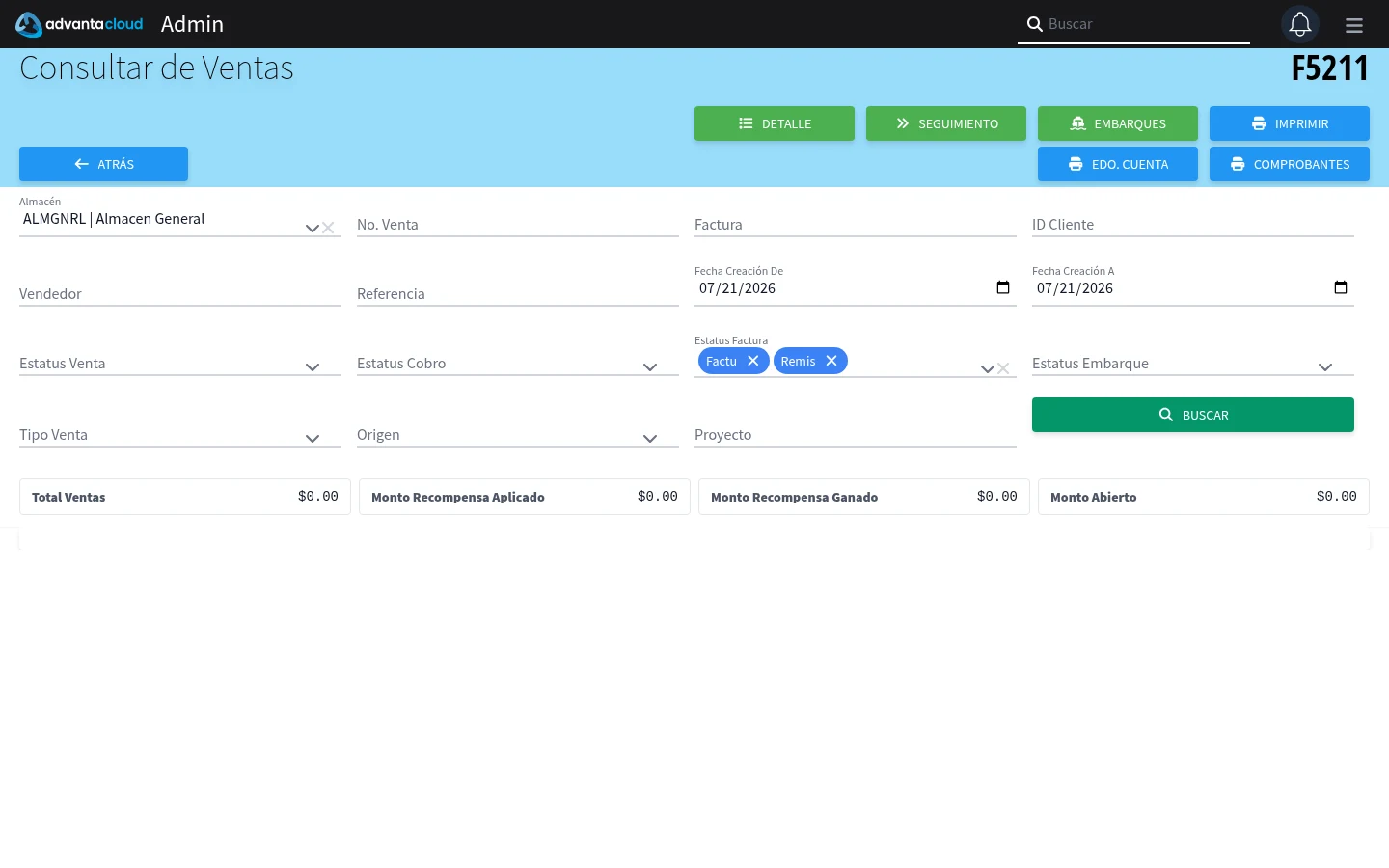The width and height of the screenshot is (1389, 868).
Task: Focus the No. Venta field
Action: tap(518, 225)
